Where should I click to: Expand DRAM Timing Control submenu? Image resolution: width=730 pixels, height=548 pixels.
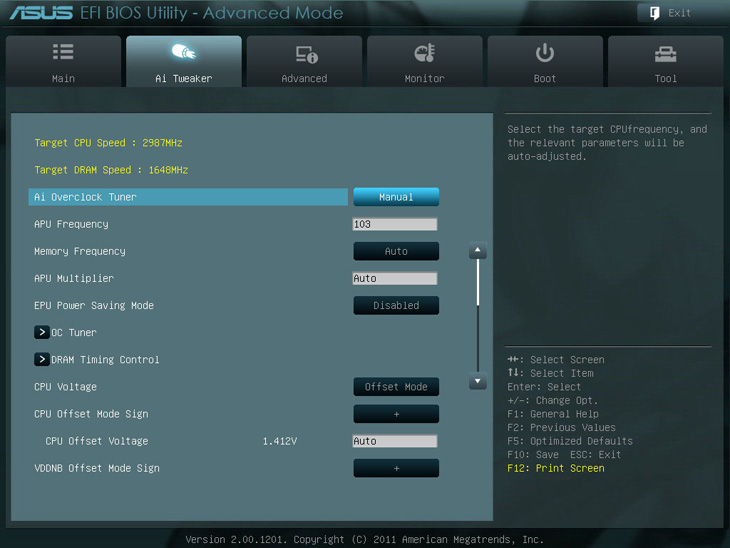coord(42,359)
